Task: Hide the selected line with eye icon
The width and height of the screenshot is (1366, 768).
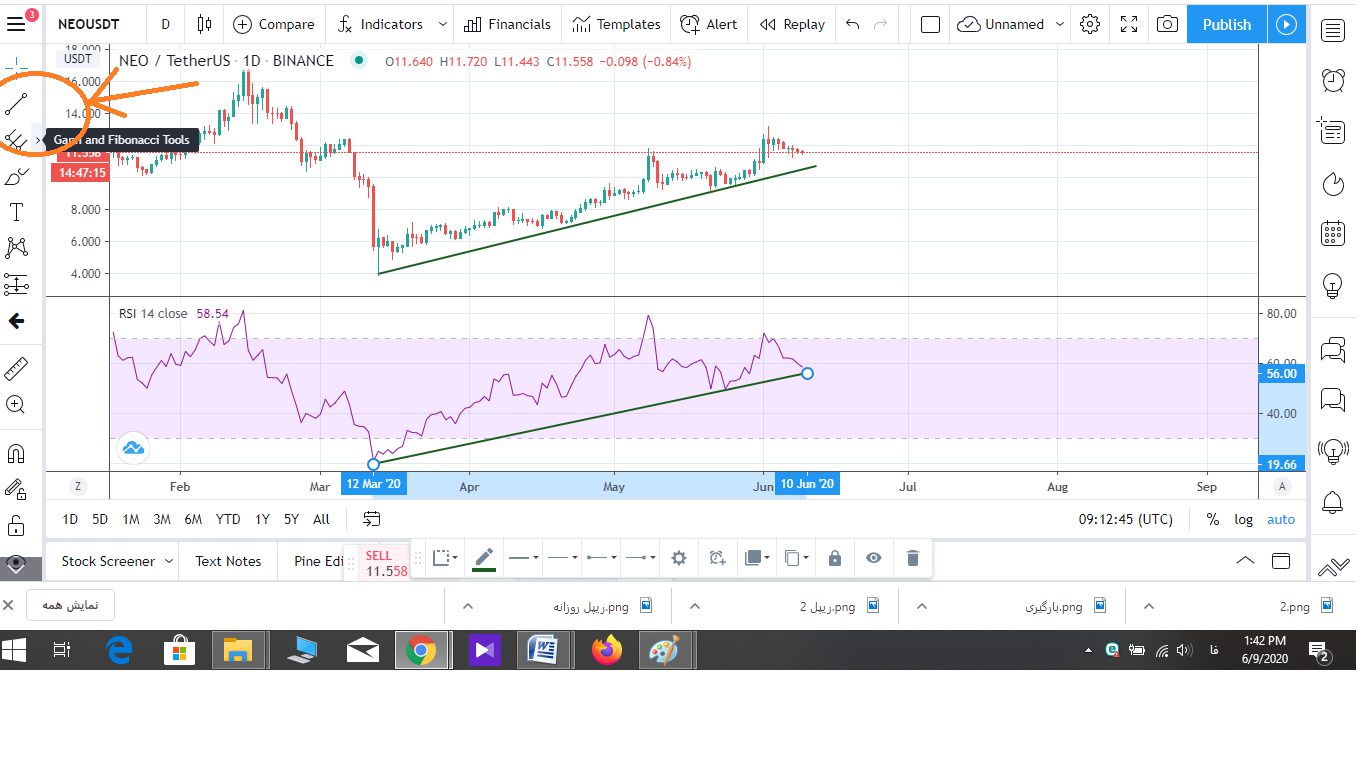Action: (874, 558)
